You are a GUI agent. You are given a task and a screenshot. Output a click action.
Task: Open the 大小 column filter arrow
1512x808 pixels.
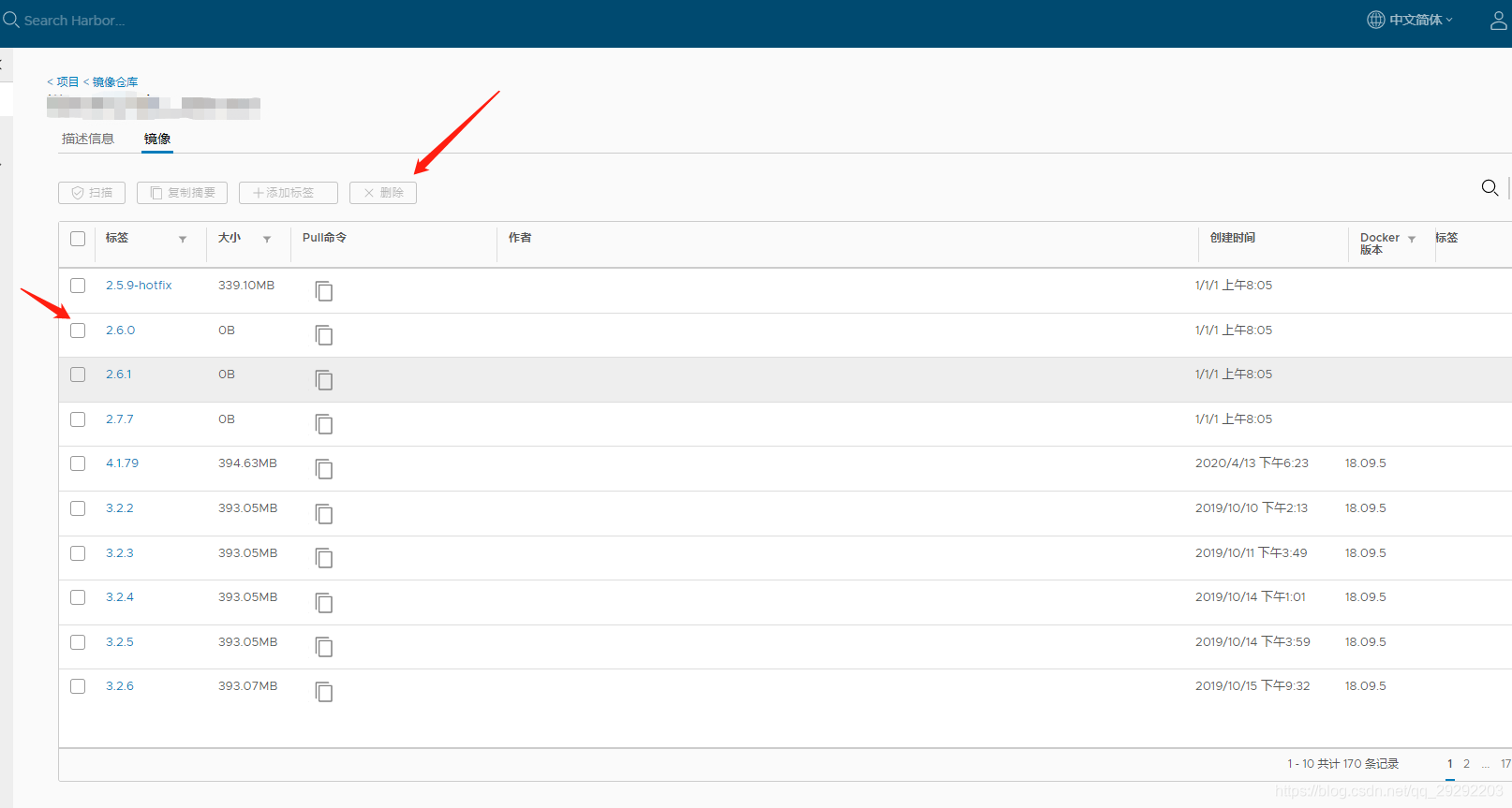pyautogui.click(x=267, y=240)
